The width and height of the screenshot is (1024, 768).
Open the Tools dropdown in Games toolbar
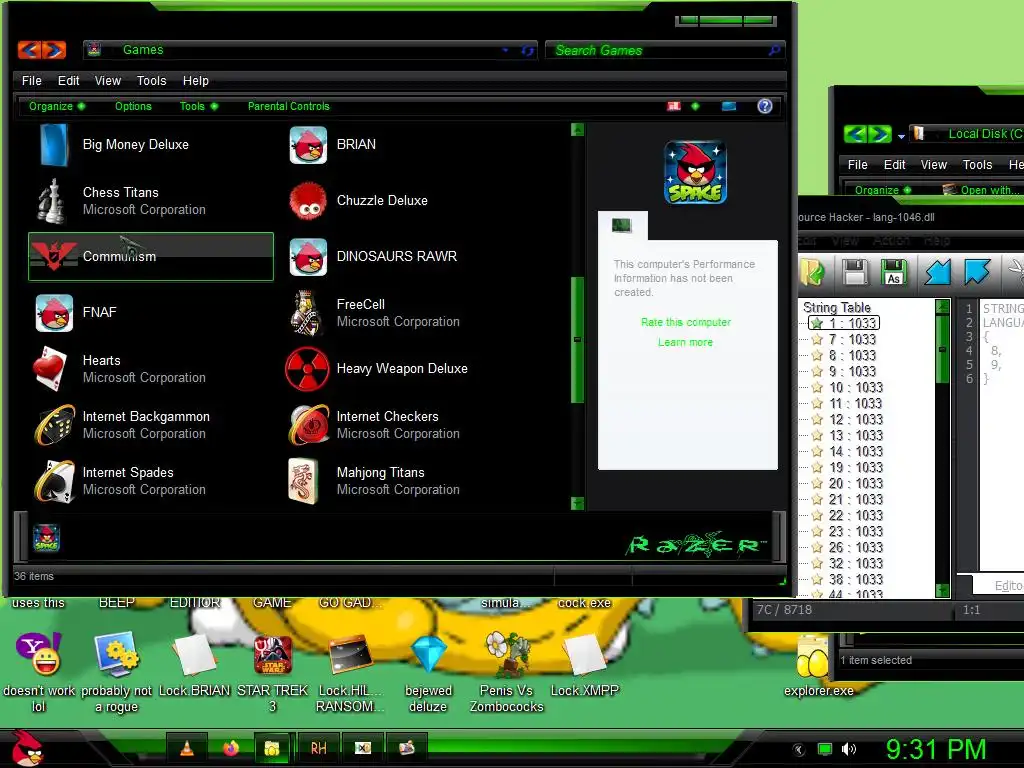pos(199,106)
